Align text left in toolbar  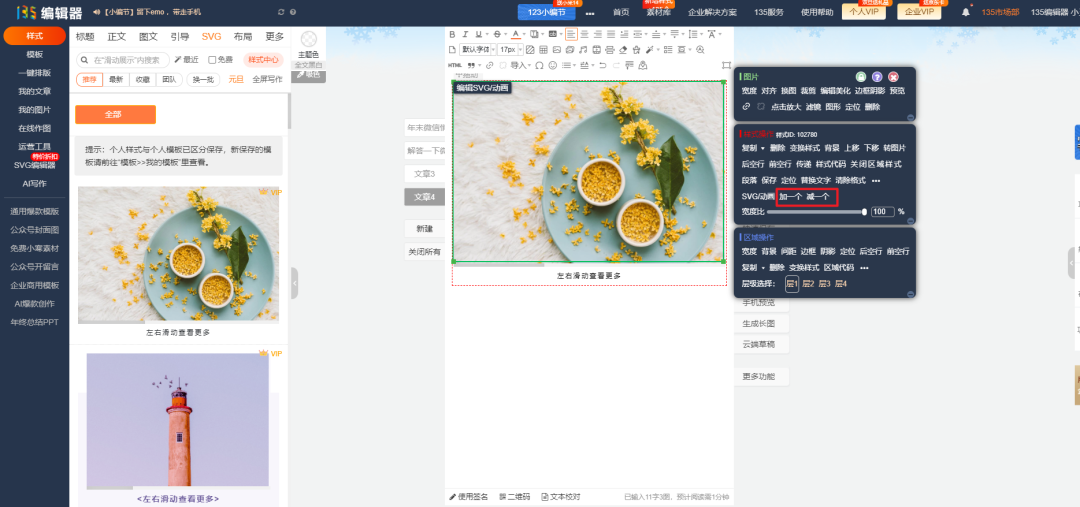pyautogui.click(x=572, y=34)
